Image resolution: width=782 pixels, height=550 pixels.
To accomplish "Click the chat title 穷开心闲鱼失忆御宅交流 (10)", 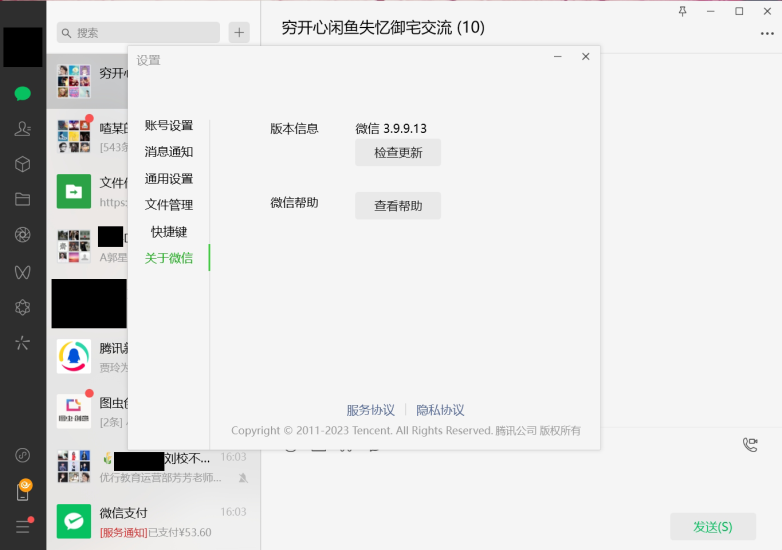I will click(383, 27).
